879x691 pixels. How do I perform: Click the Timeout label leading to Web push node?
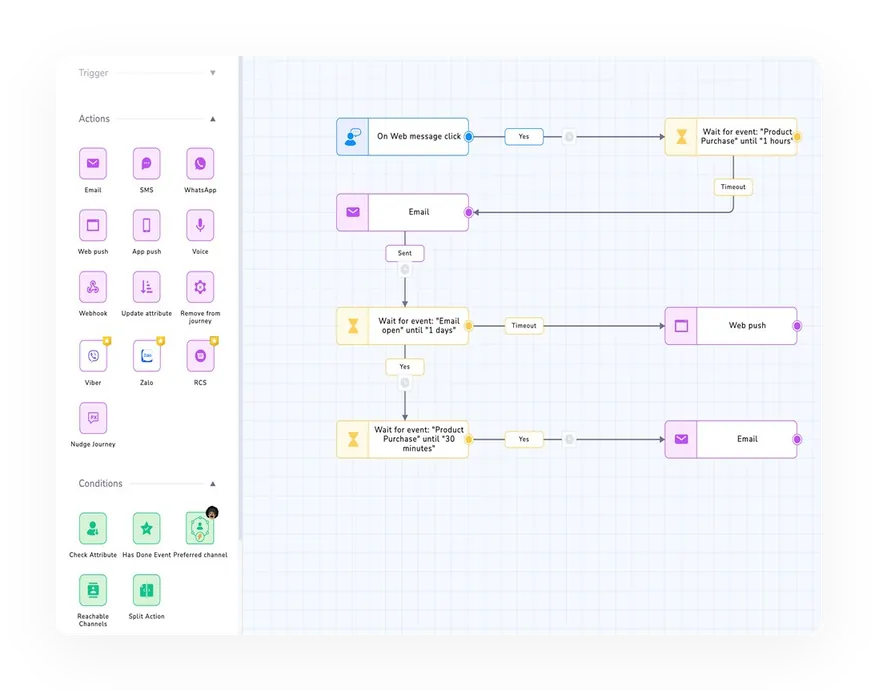[x=524, y=326]
